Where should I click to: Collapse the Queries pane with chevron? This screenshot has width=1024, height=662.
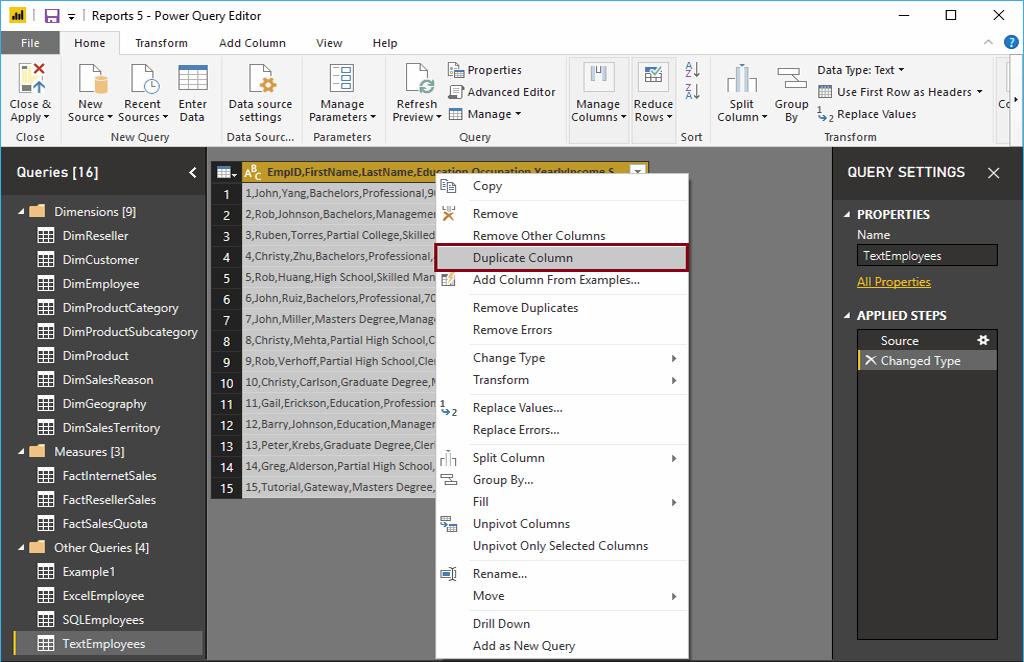pos(193,173)
